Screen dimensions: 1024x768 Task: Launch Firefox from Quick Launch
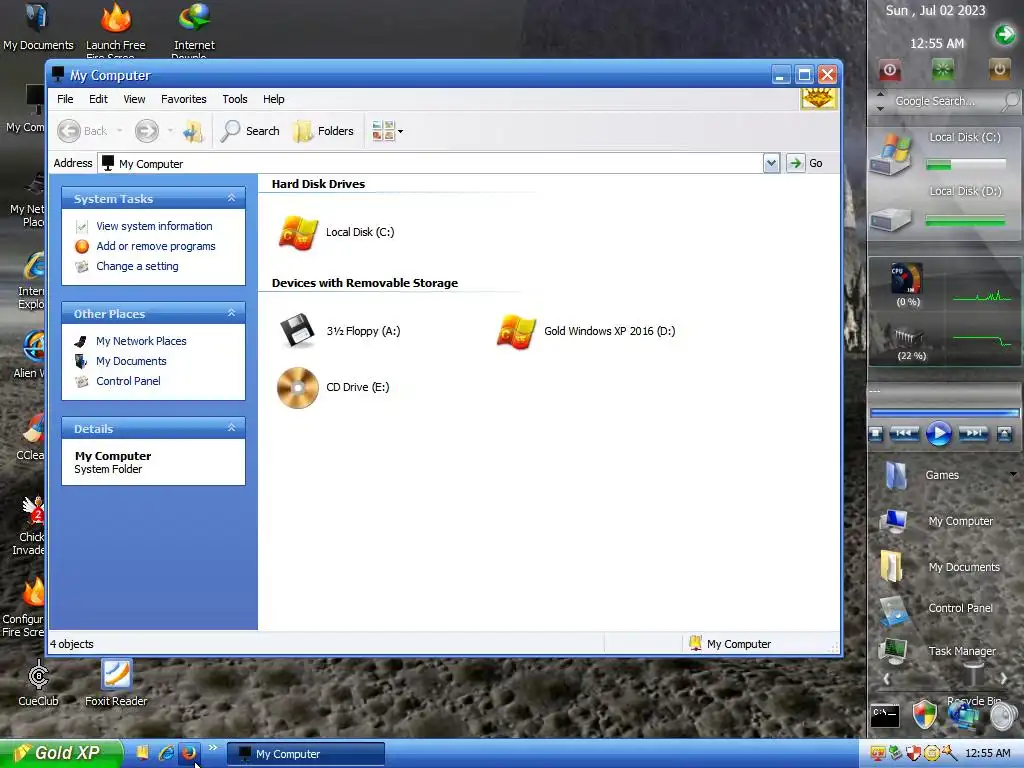tap(189, 753)
